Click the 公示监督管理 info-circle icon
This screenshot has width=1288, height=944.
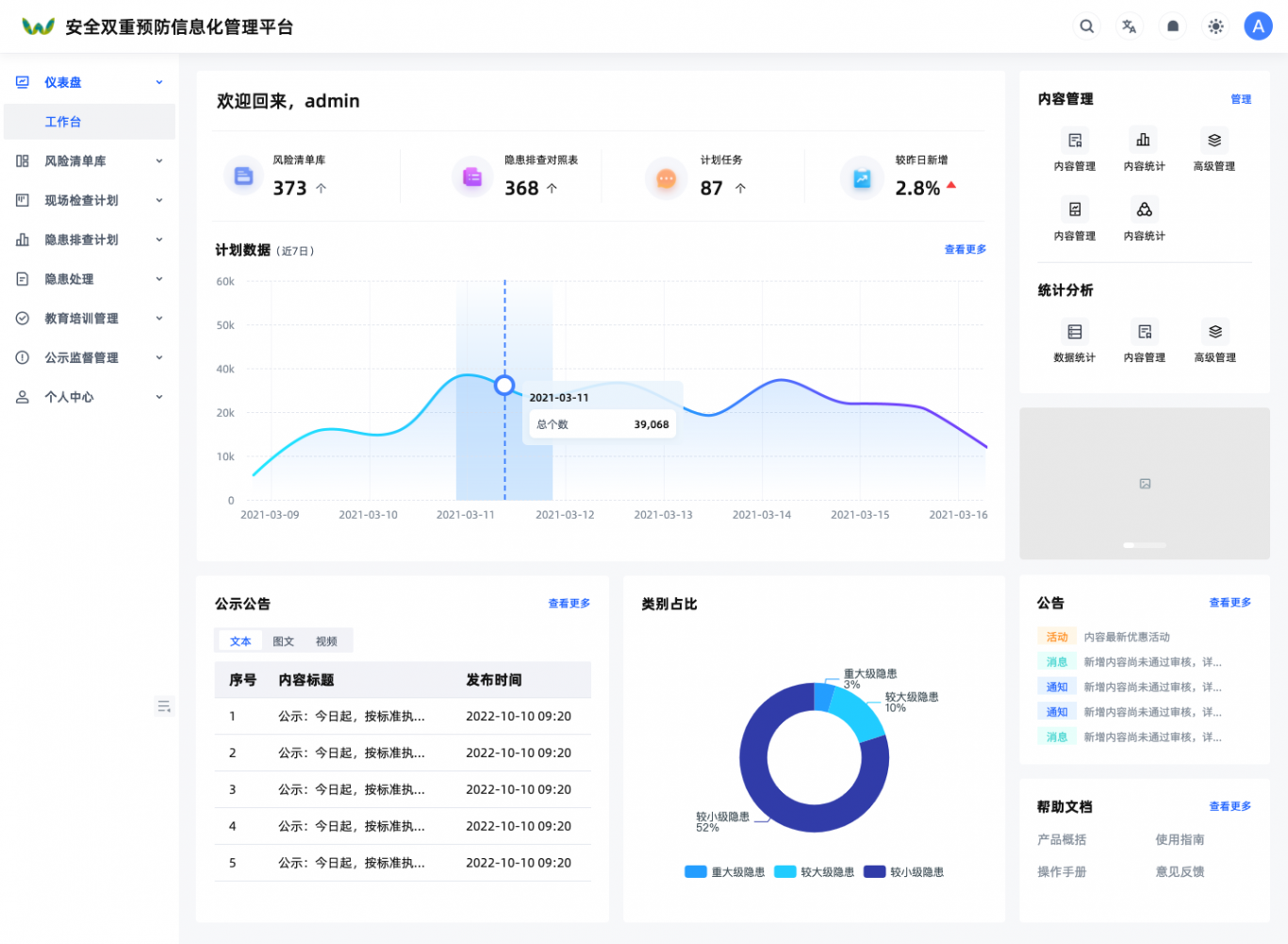[23, 357]
